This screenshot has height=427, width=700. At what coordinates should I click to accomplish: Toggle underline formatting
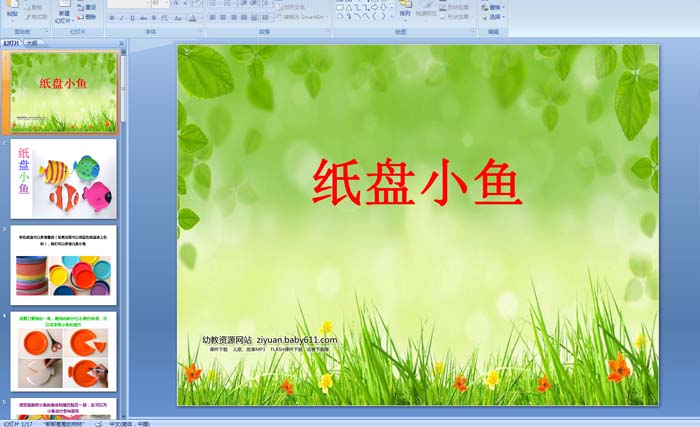pyautogui.click(x=132, y=18)
